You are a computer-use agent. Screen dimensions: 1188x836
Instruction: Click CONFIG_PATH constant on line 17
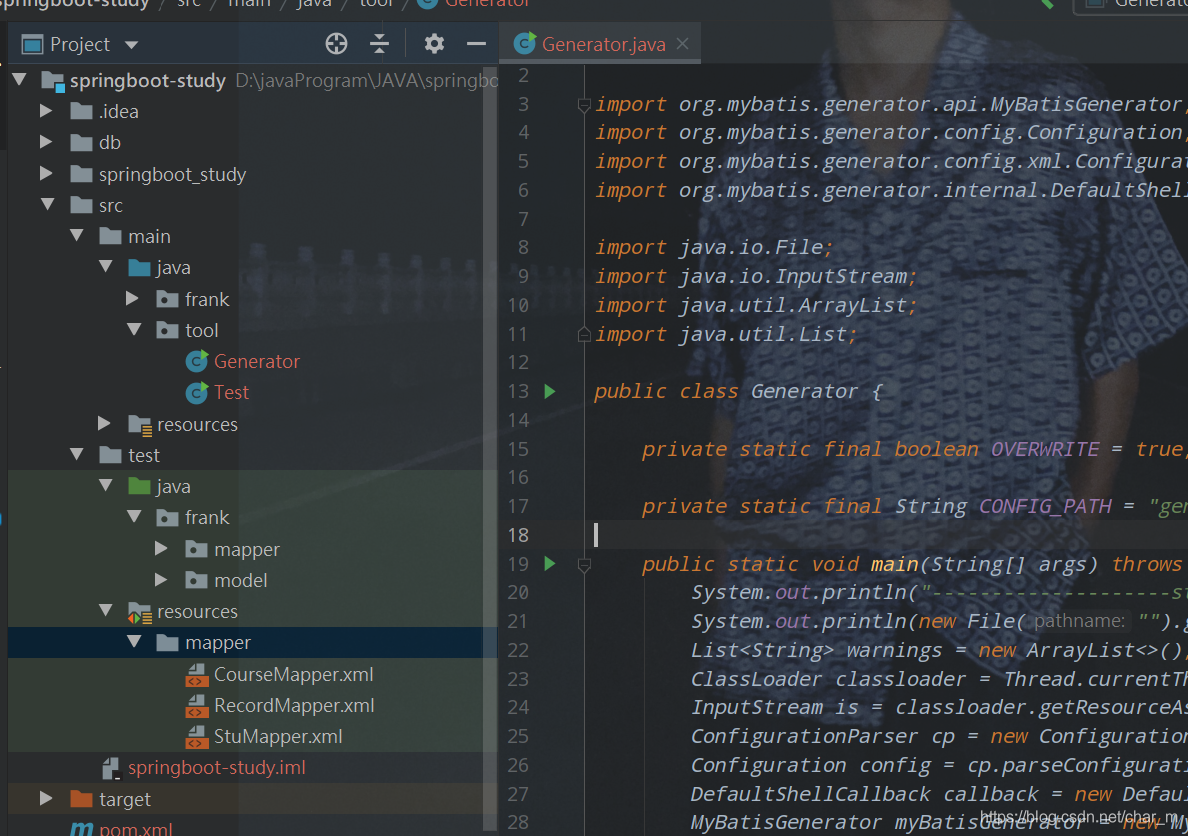(1045, 506)
